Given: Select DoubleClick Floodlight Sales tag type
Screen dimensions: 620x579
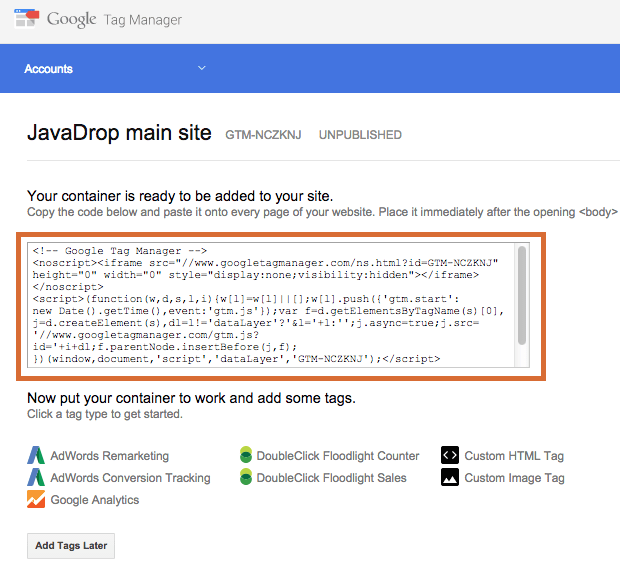Looking at the screenshot, I should click(x=331, y=478).
